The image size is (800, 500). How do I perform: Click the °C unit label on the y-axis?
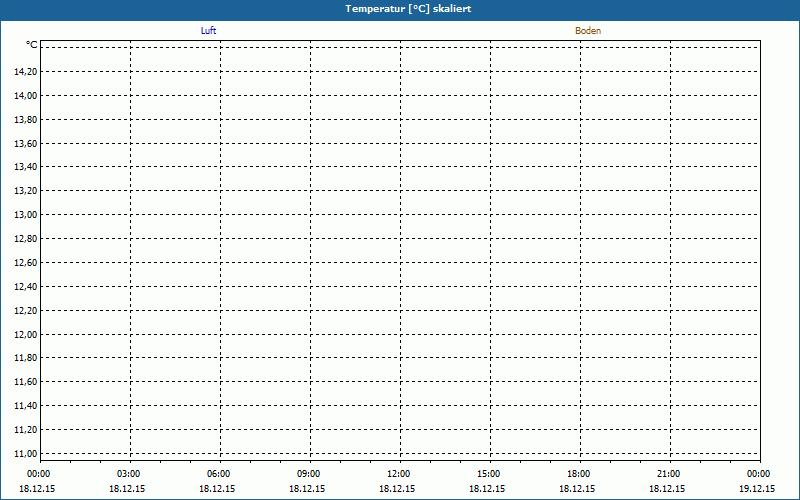click(32, 45)
